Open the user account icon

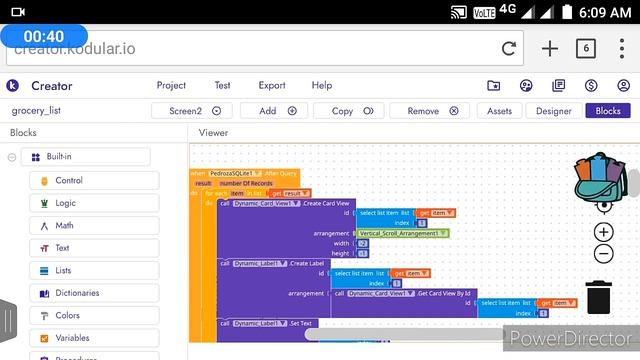coord(623,86)
